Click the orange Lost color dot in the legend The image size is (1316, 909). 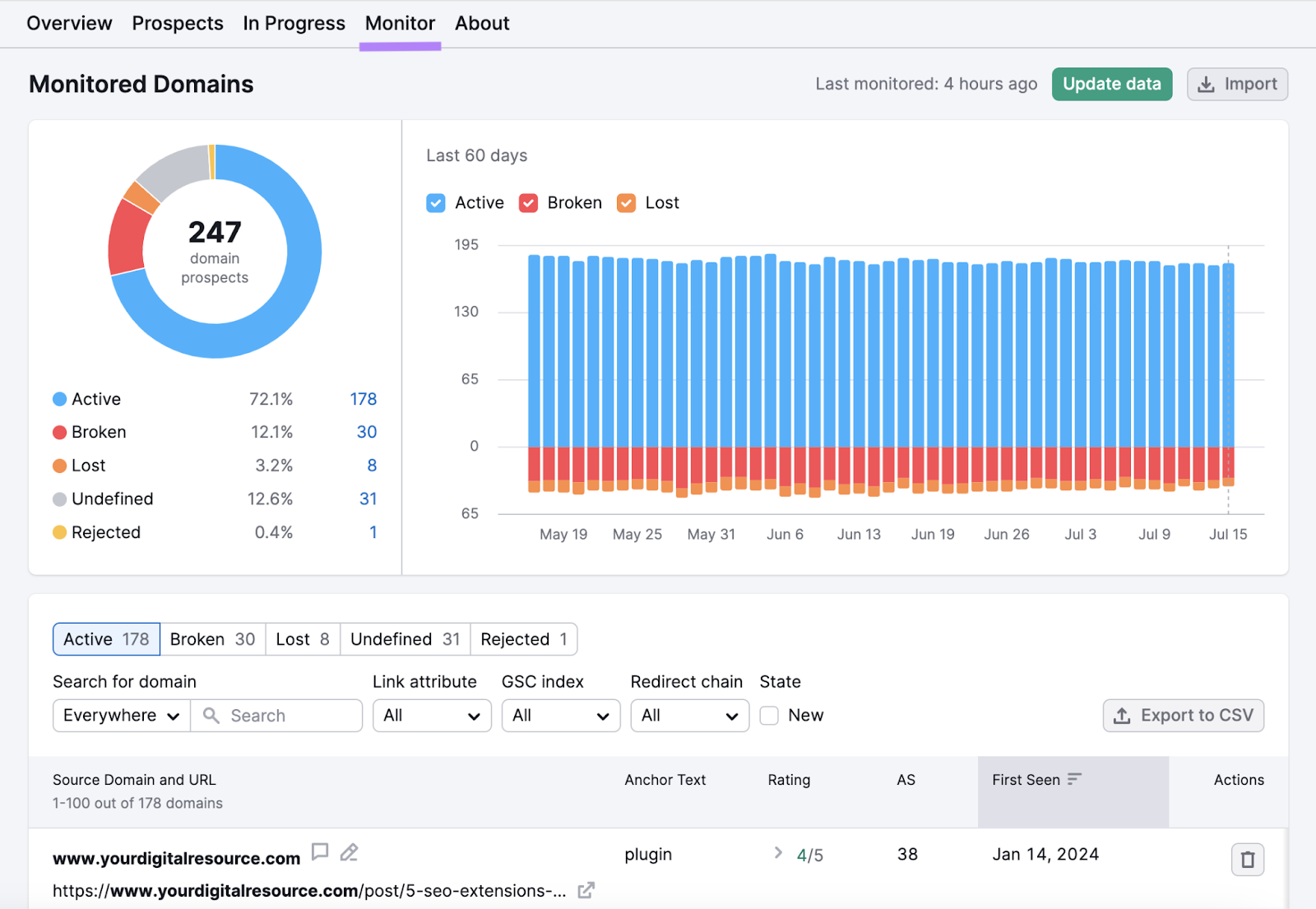pyautogui.click(x=58, y=465)
